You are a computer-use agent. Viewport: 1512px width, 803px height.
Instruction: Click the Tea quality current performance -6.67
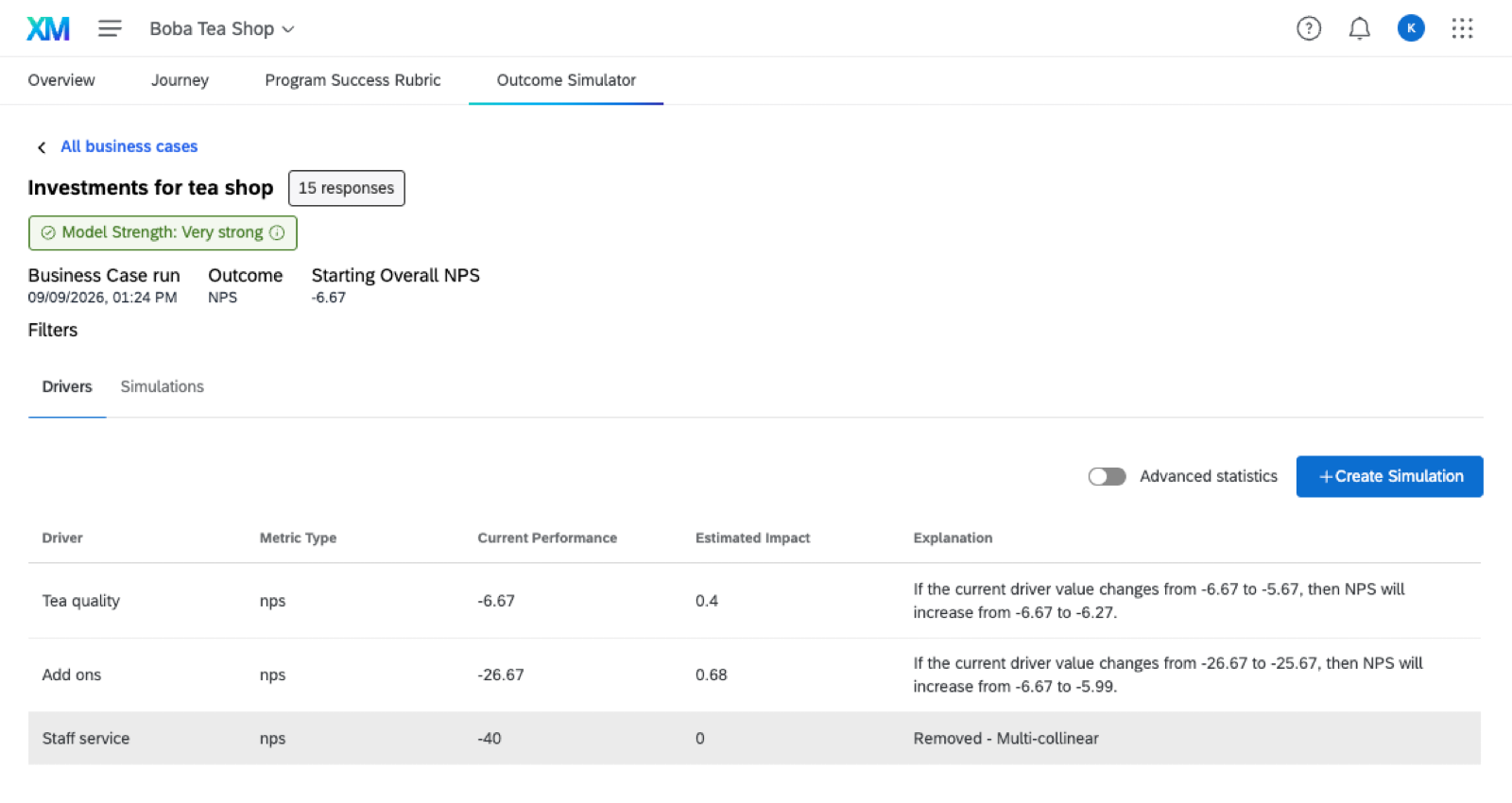496,601
